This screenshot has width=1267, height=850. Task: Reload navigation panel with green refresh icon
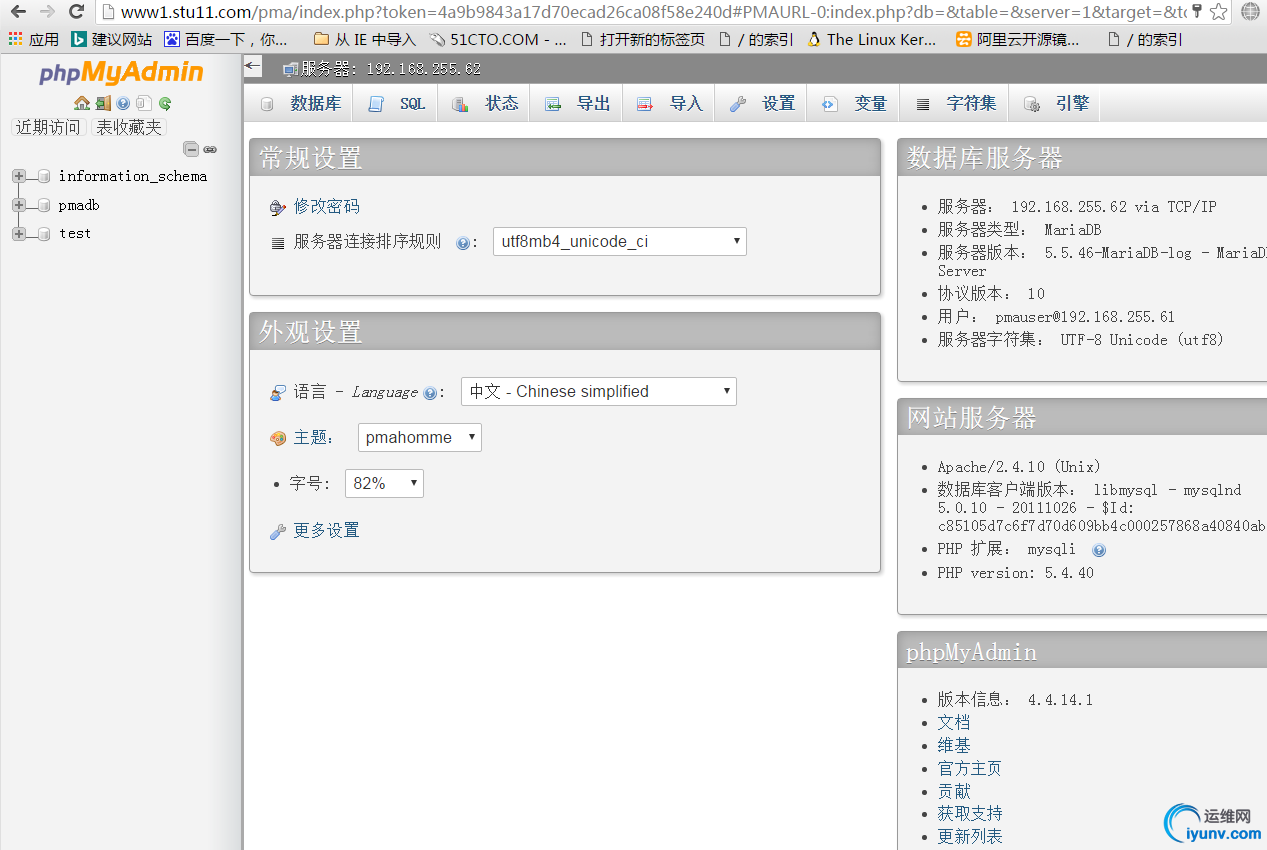(x=165, y=103)
